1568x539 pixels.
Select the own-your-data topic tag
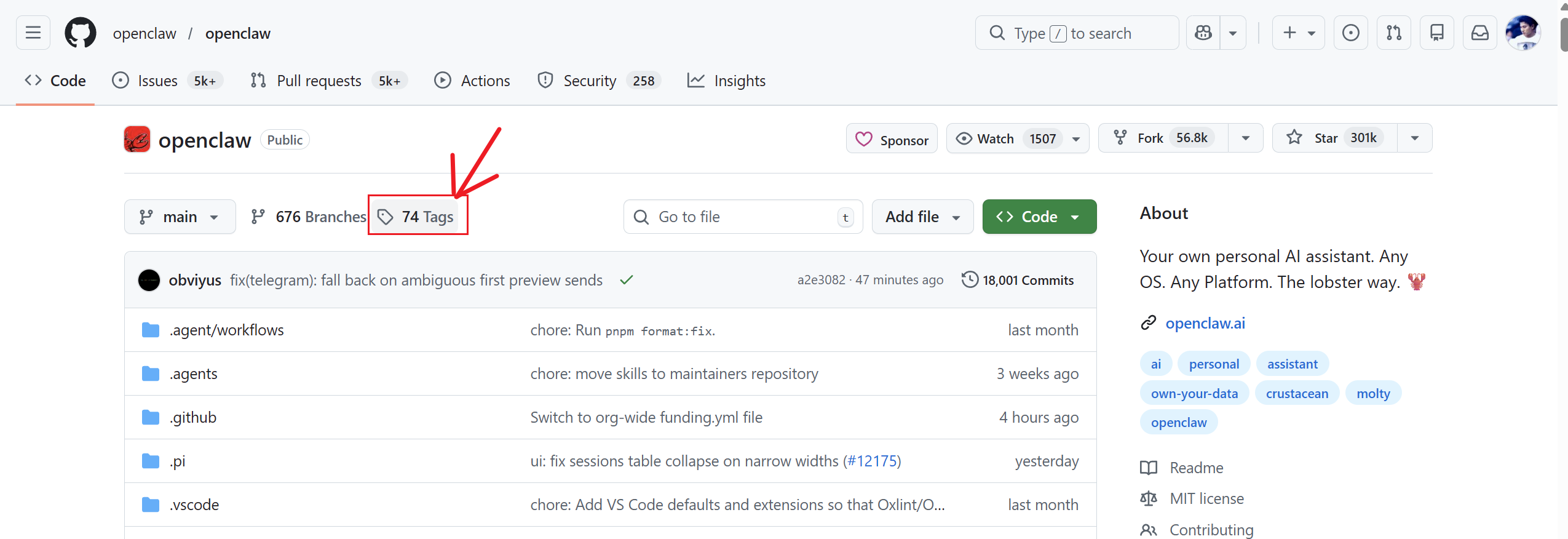(x=1194, y=393)
